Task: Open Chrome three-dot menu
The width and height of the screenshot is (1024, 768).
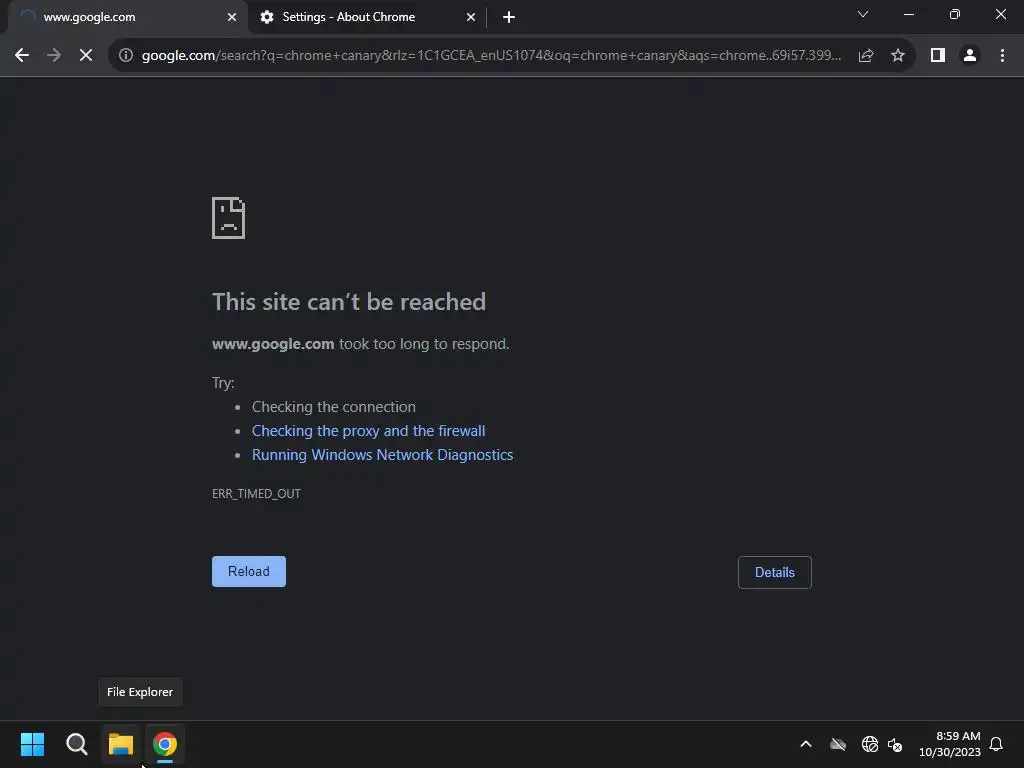Action: click(1002, 56)
